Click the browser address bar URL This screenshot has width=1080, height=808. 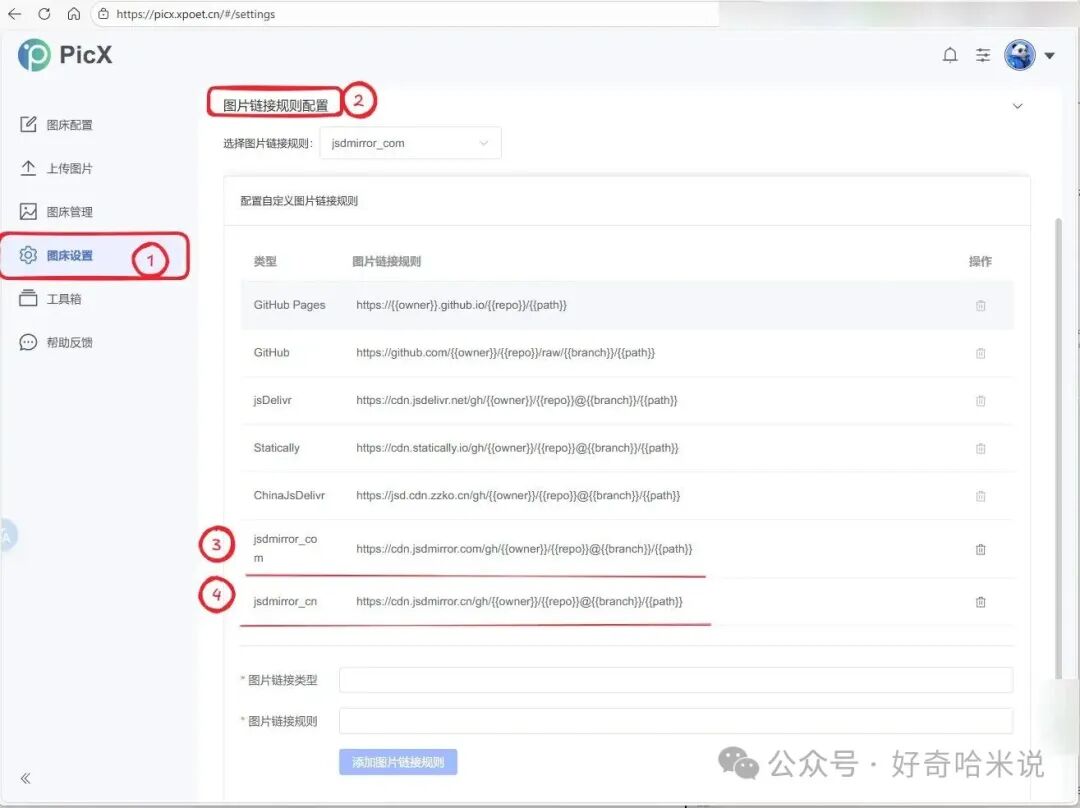tap(196, 14)
